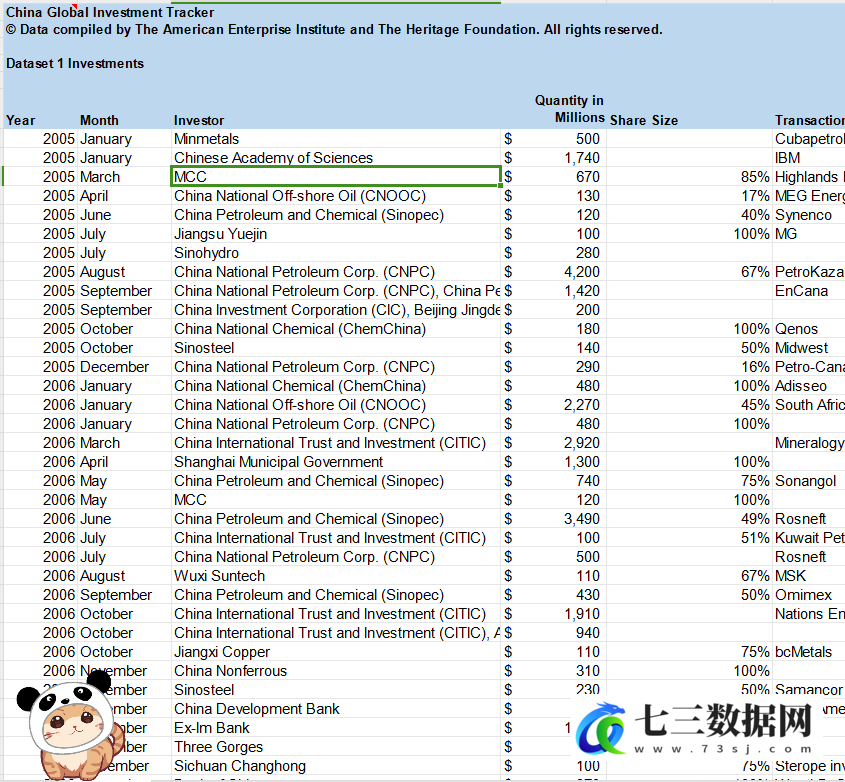Select the Mineralogy transaction party cell
845x782 pixels.
tap(809, 443)
